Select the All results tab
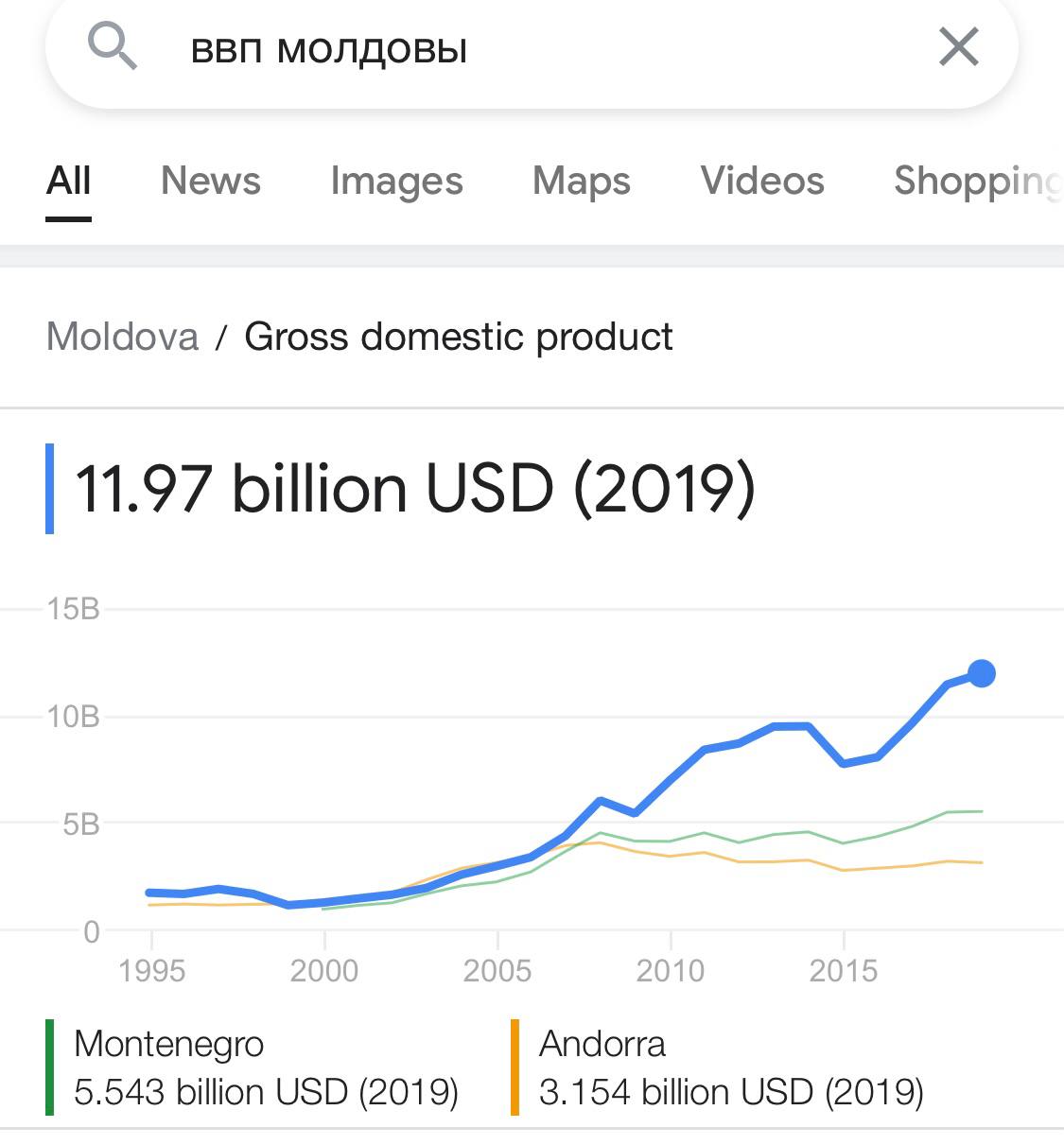 (x=69, y=181)
